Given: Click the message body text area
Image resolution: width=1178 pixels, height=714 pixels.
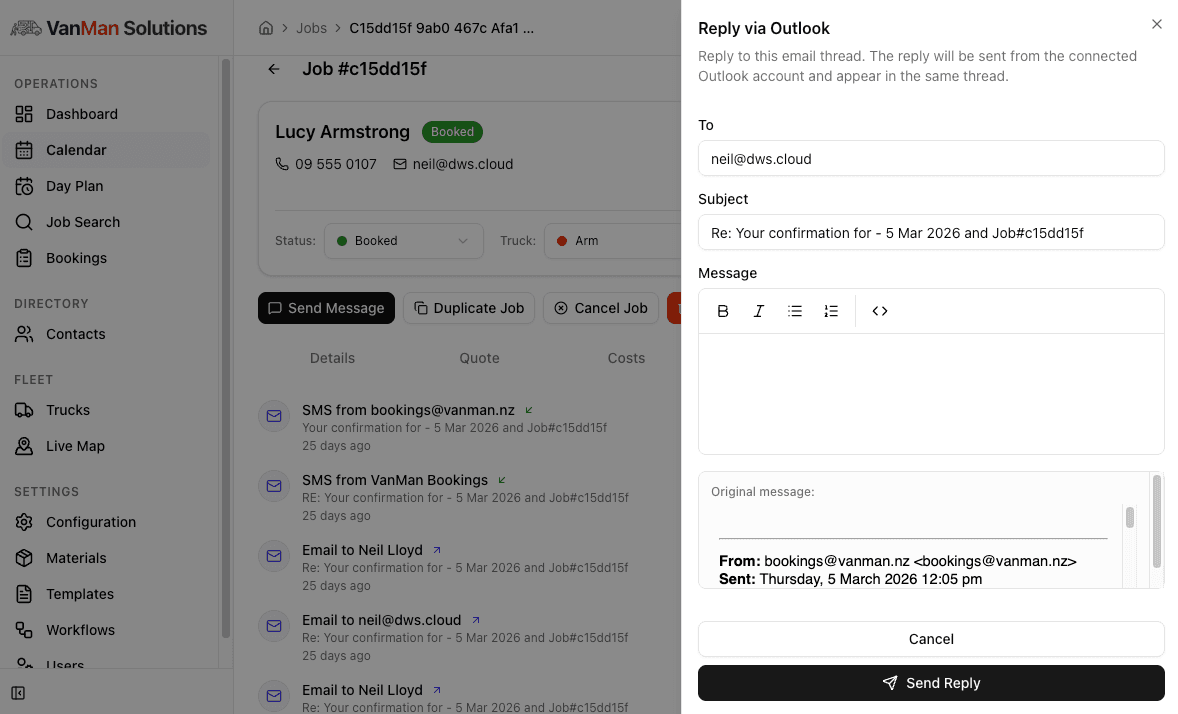Looking at the screenshot, I should [931, 393].
